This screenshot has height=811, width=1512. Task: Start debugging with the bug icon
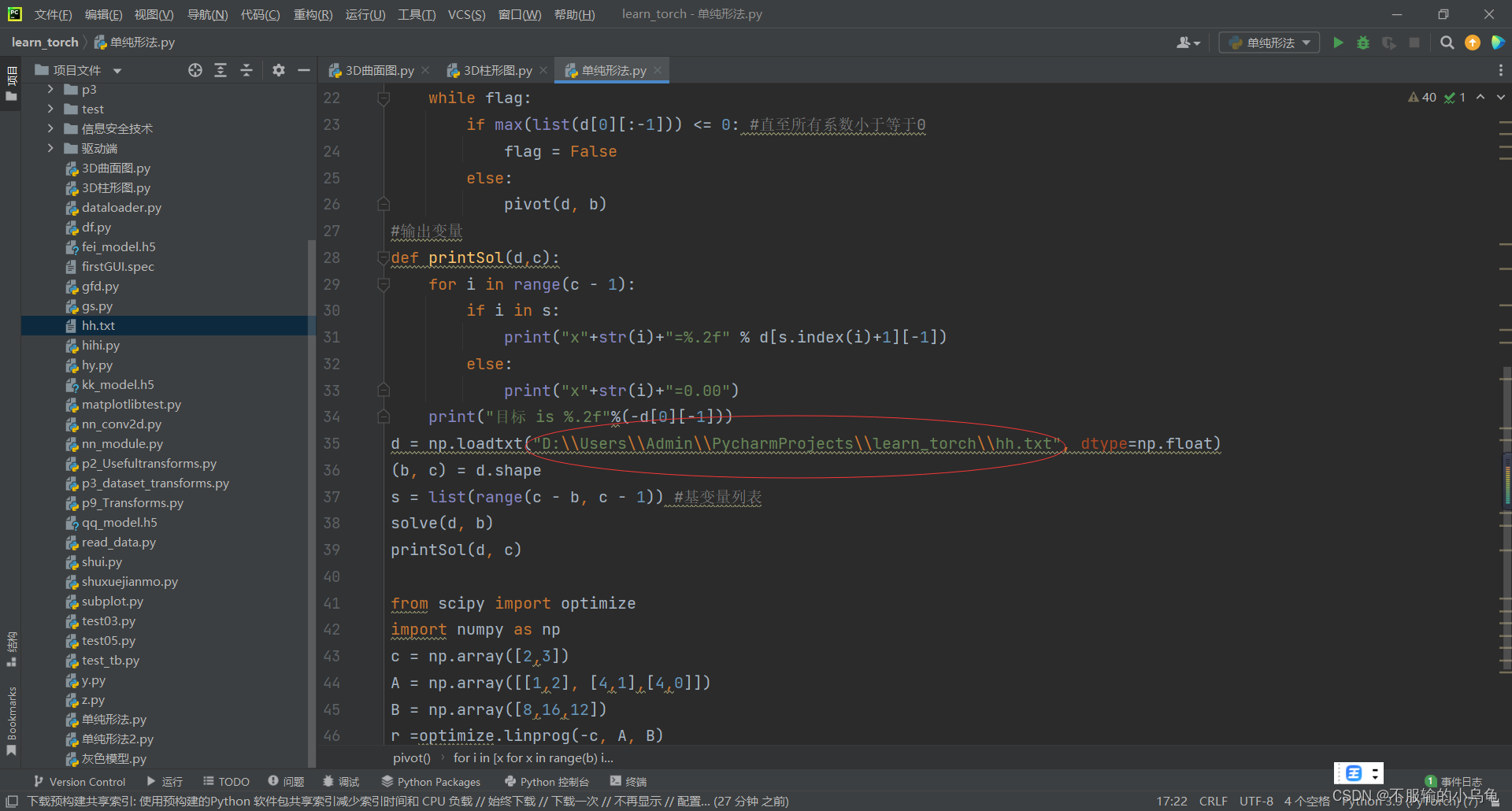pos(1363,43)
